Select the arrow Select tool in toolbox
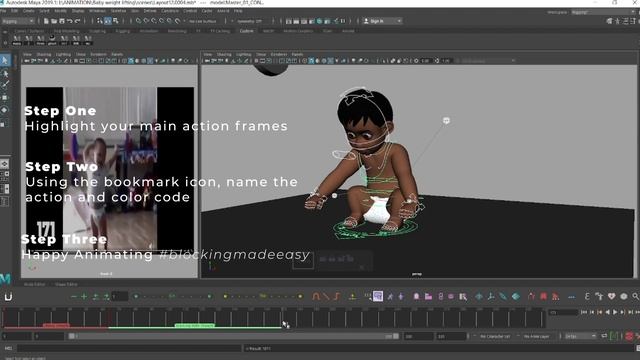Screen dimensions: 640x360 [x=5, y=60]
